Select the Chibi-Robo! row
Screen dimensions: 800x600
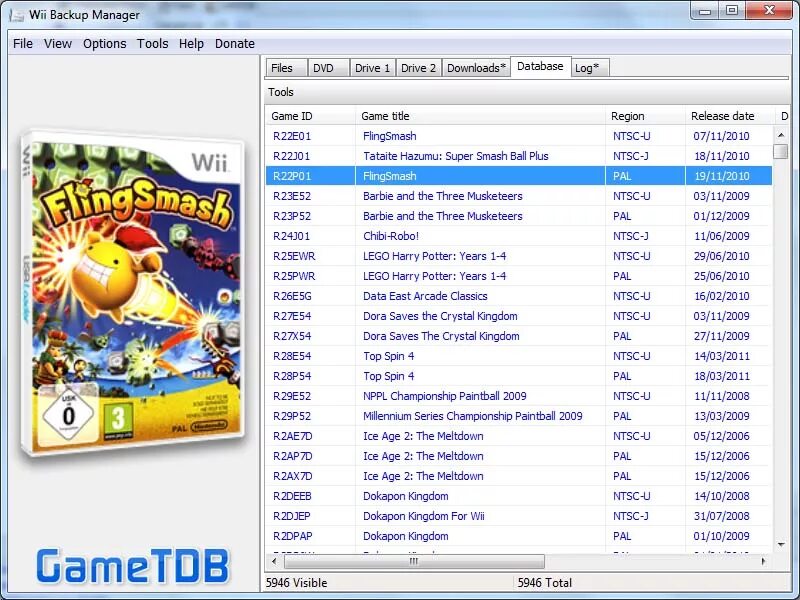[518, 236]
